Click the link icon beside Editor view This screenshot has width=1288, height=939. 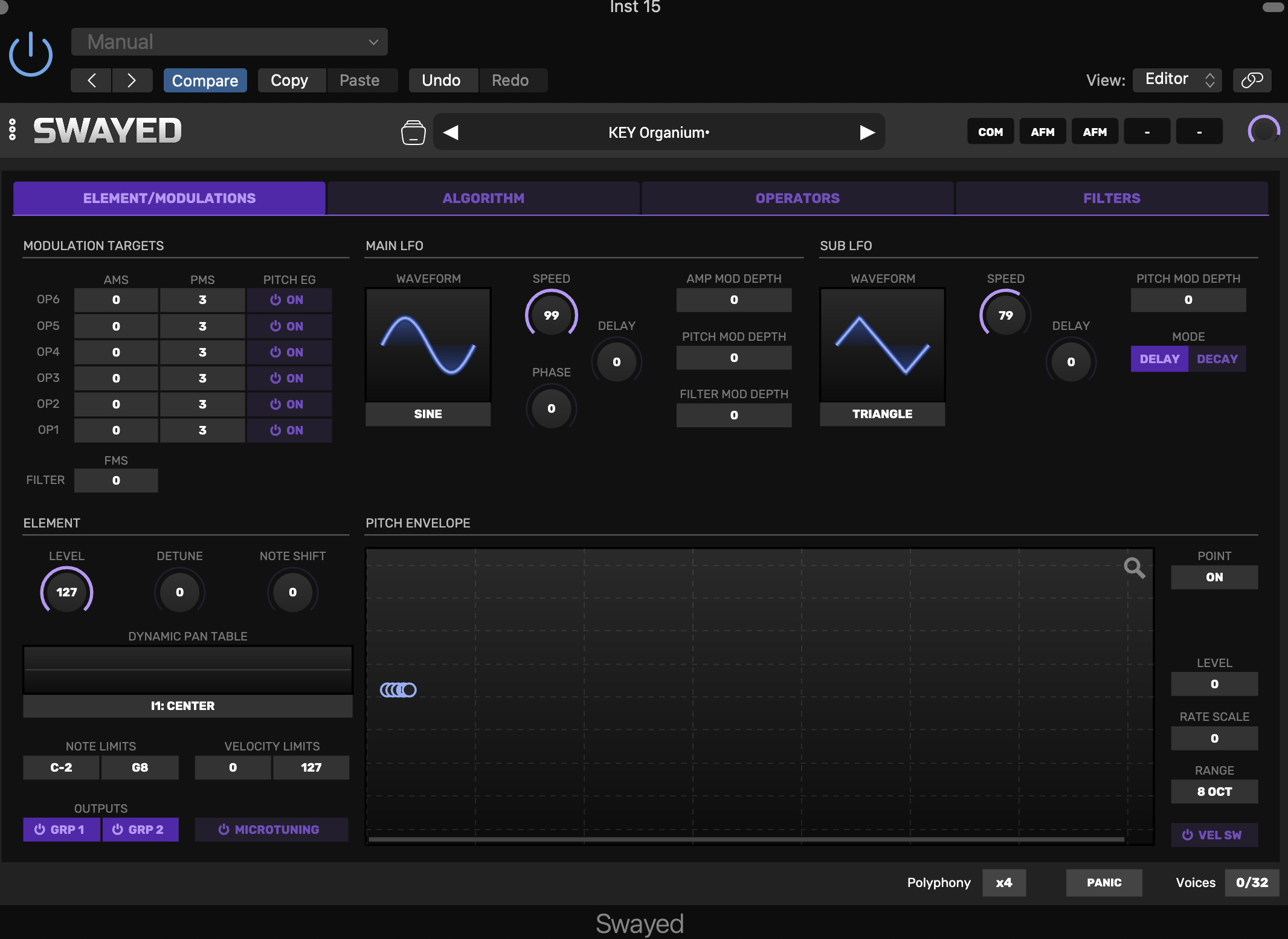(x=1252, y=80)
